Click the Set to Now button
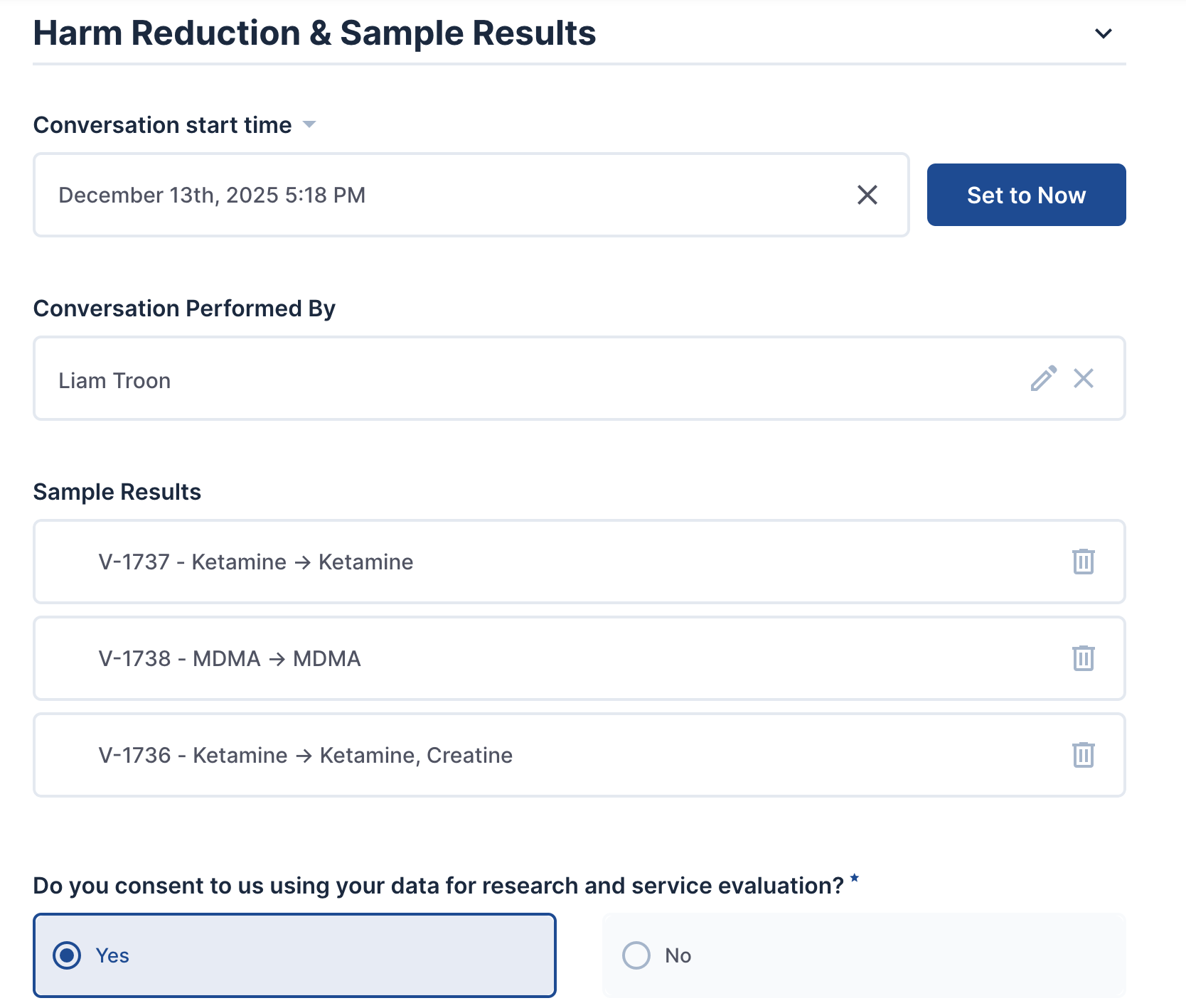Viewport: 1186px width, 1008px height. point(1025,195)
